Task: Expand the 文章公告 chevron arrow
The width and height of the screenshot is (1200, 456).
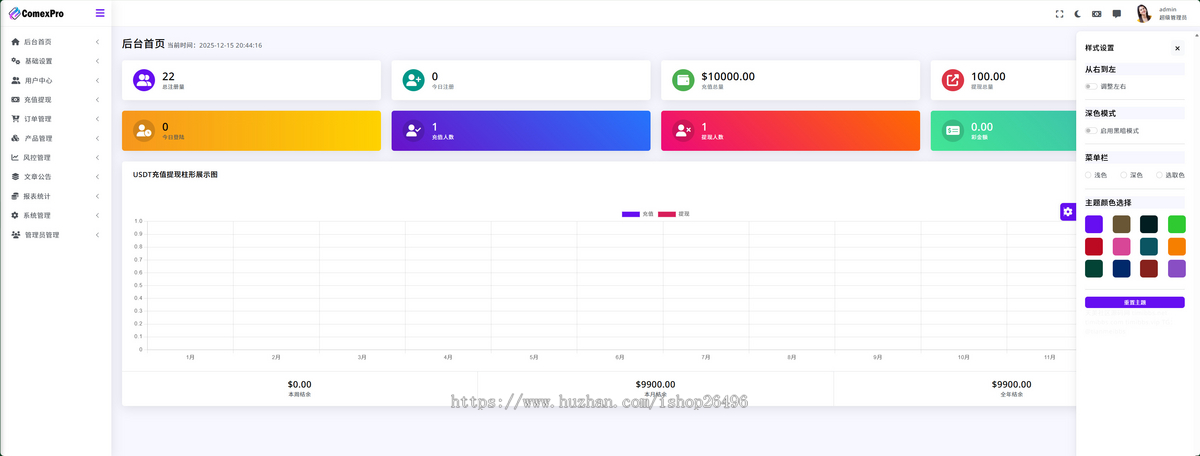Action: click(x=97, y=177)
